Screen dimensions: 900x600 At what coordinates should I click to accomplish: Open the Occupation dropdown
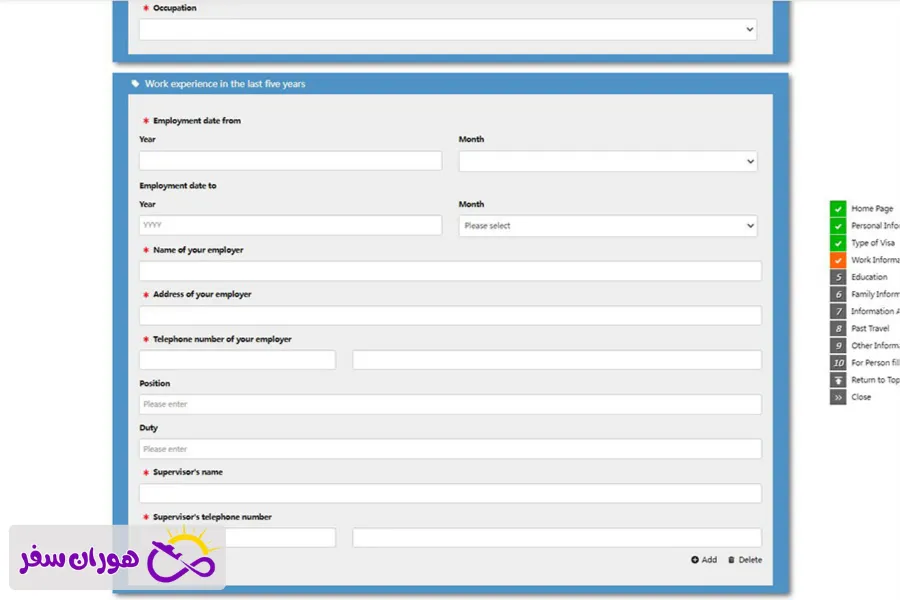pyautogui.click(x=447, y=30)
